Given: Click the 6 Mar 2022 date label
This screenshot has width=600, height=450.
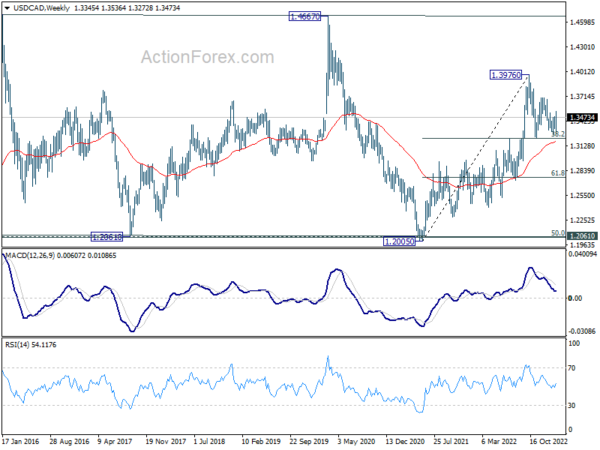Looking at the screenshot, I should pyautogui.click(x=499, y=441).
